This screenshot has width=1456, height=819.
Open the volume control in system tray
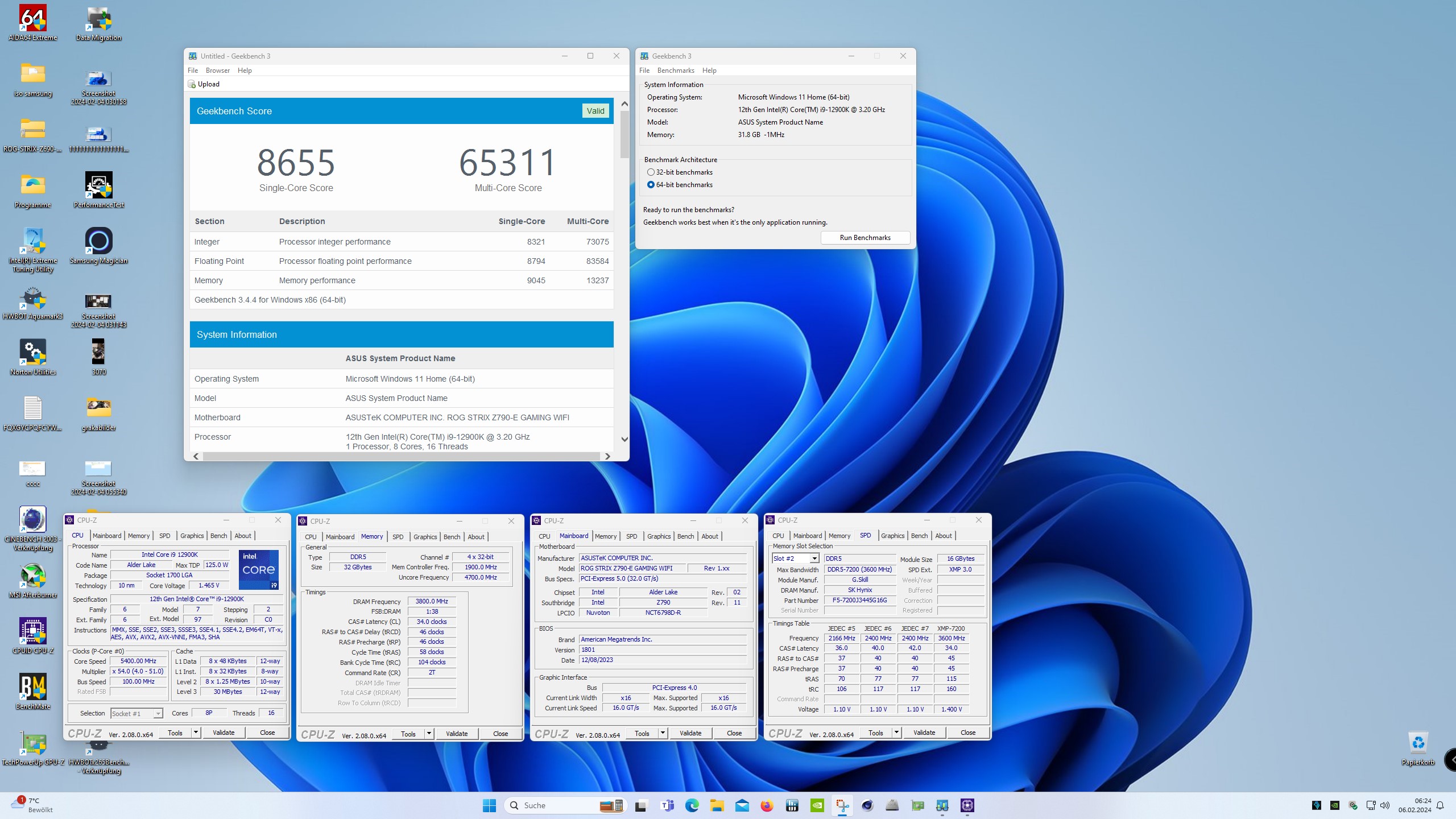(1385, 805)
